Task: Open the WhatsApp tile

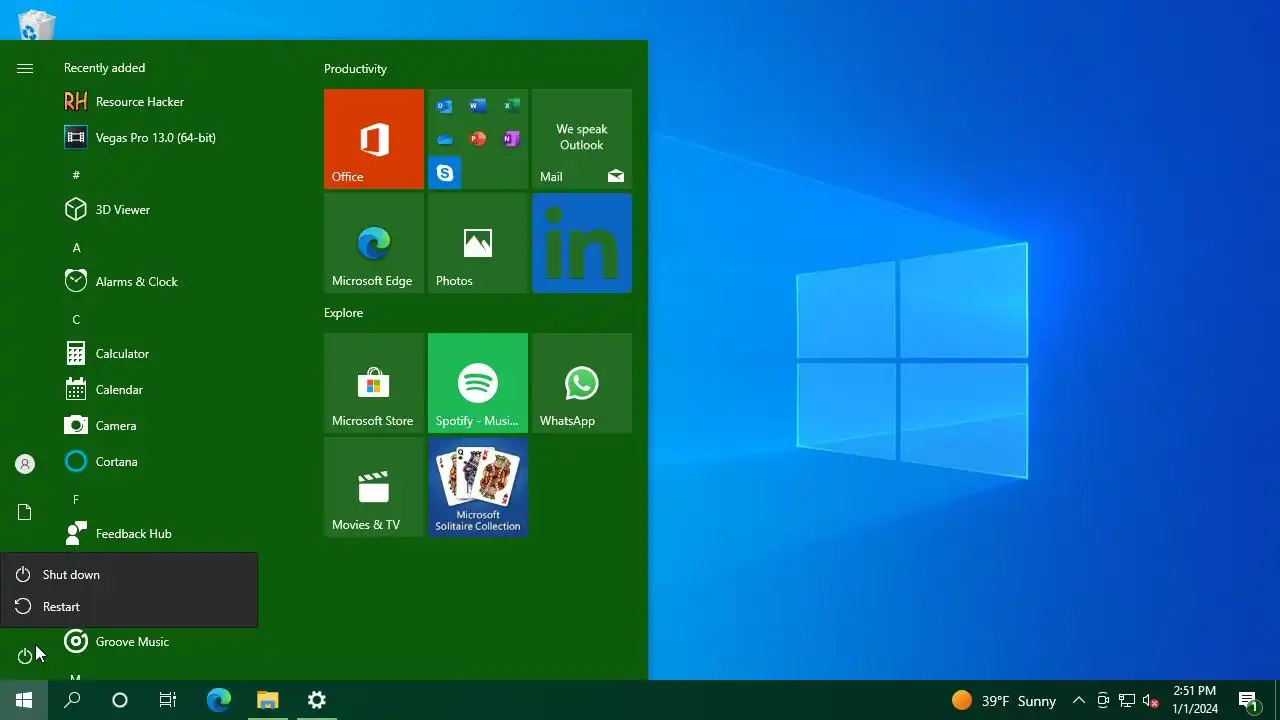Action: click(582, 383)
